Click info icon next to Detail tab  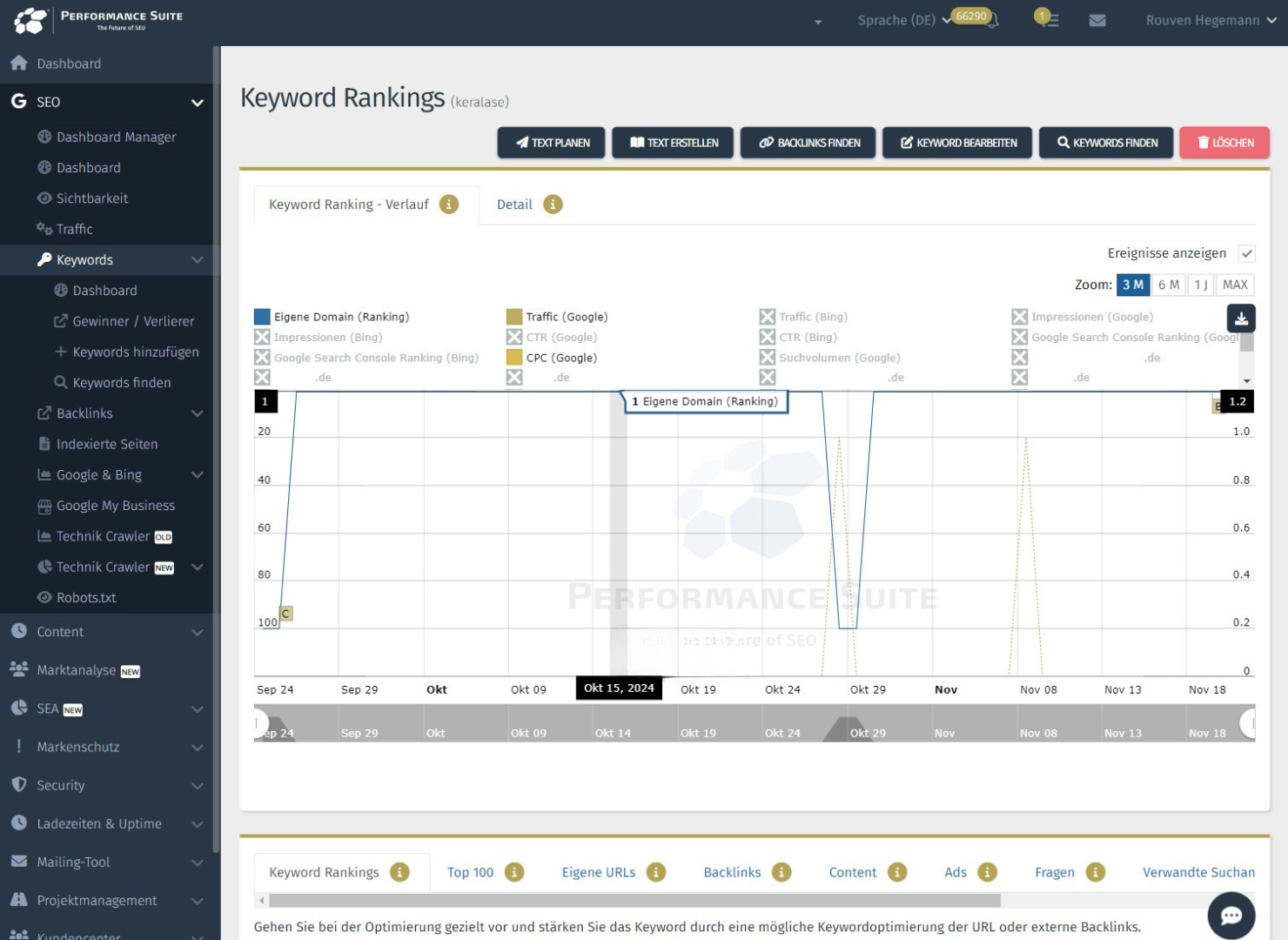[x=553, y=205]
